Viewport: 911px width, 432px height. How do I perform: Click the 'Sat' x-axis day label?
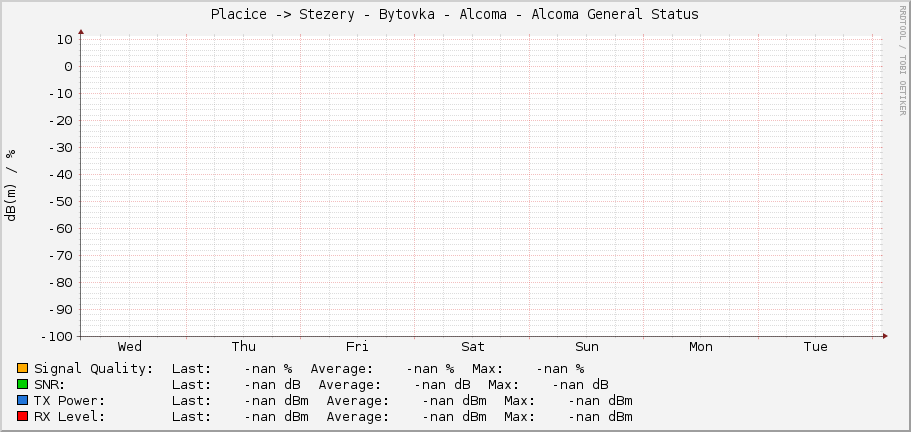(x=473, y=347)
